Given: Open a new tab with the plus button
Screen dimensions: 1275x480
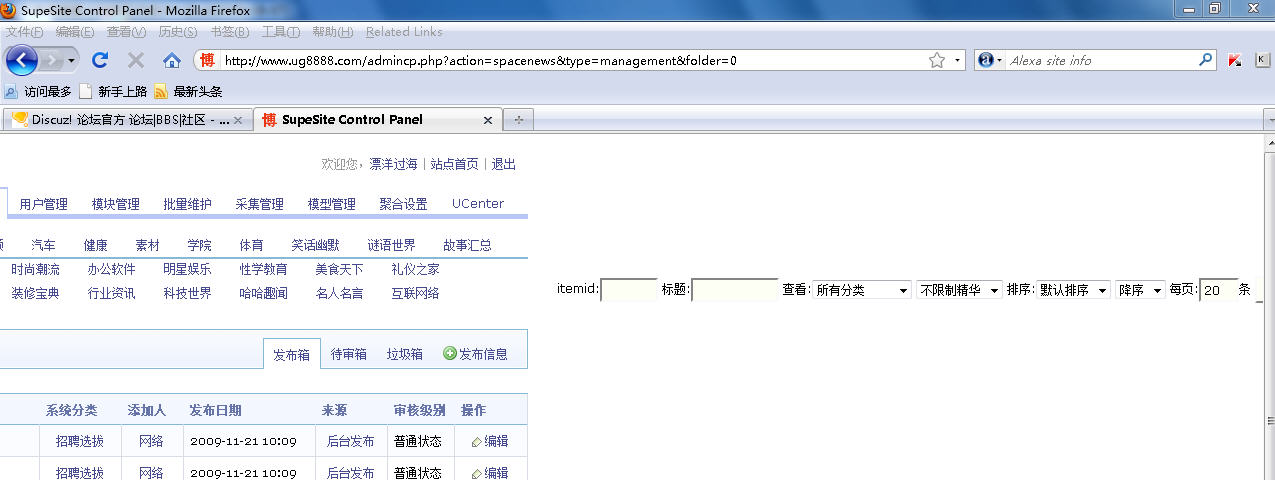Looking at the screenshot, I should pyautogui.click(x=518, y=120).
